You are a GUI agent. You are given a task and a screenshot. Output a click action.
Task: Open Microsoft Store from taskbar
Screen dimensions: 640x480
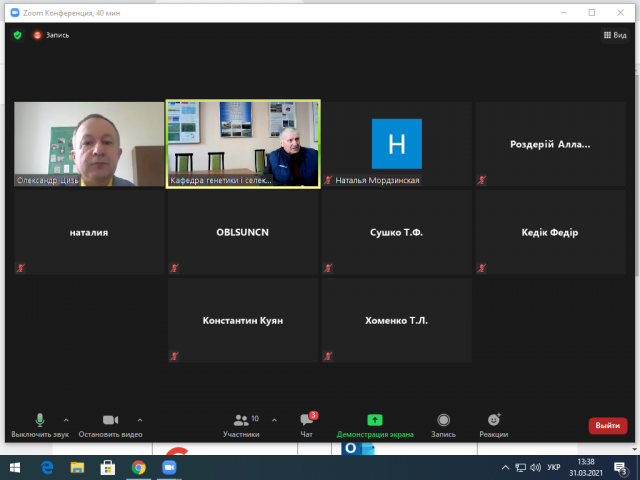108,467
